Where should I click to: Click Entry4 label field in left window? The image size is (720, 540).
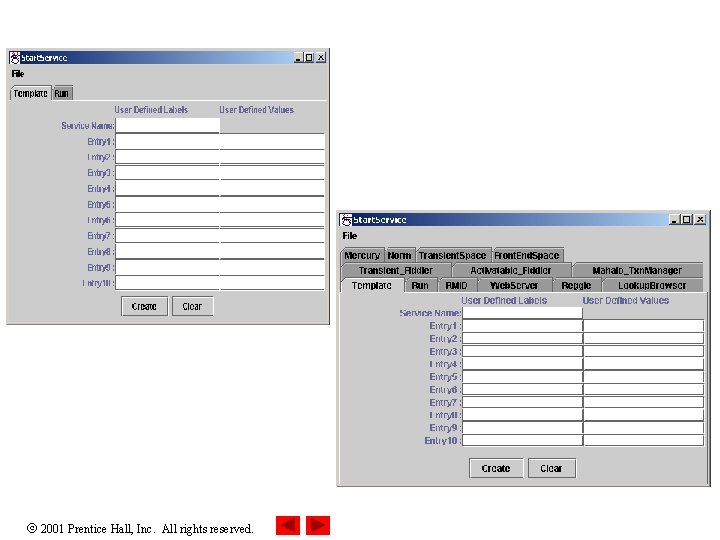tap(168, 188)
